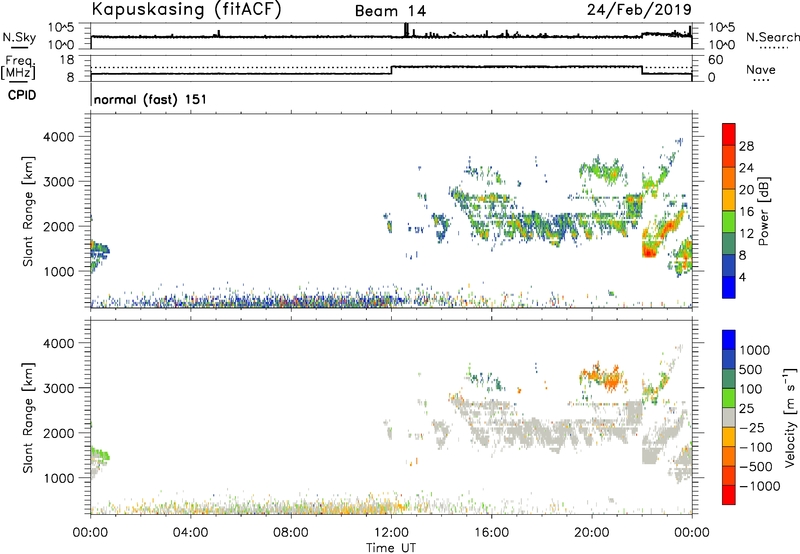The image size is (800, 554).
Task: Click the 'Nave' legend label
Action: pyautogui.click(x=761, y=70)
